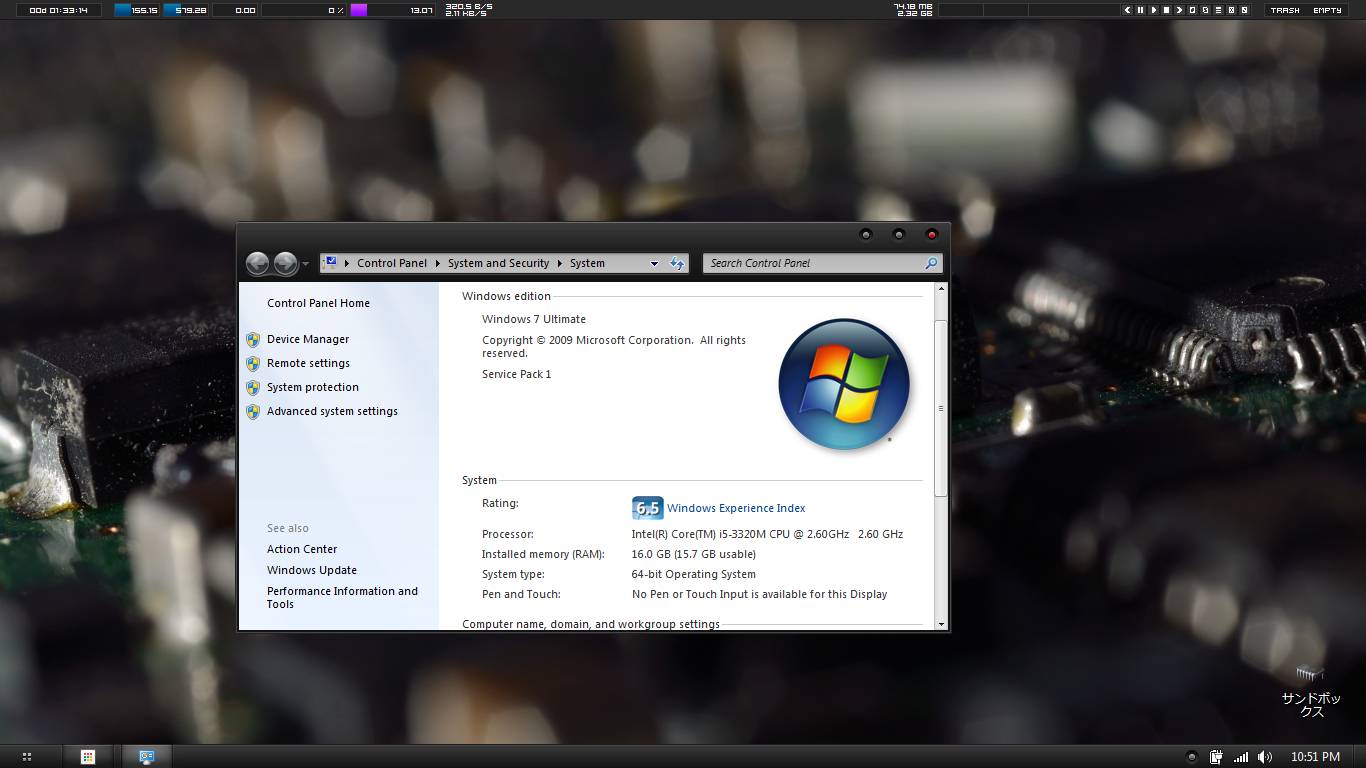Expand the address bar history dropdown arrow
The height and width of the screenshot is (768, 1366).
pyautogui.click(x=654, y=264)
